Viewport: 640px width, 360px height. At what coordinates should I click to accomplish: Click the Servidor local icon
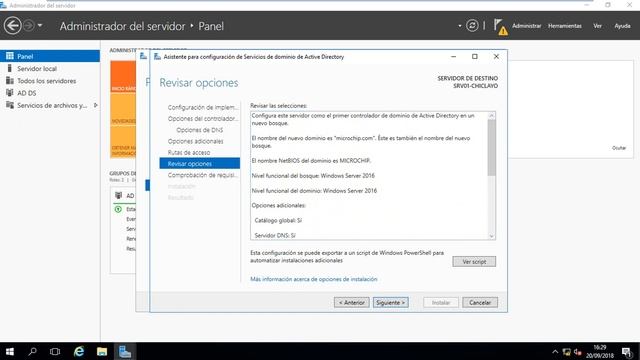tap(10, 68)
